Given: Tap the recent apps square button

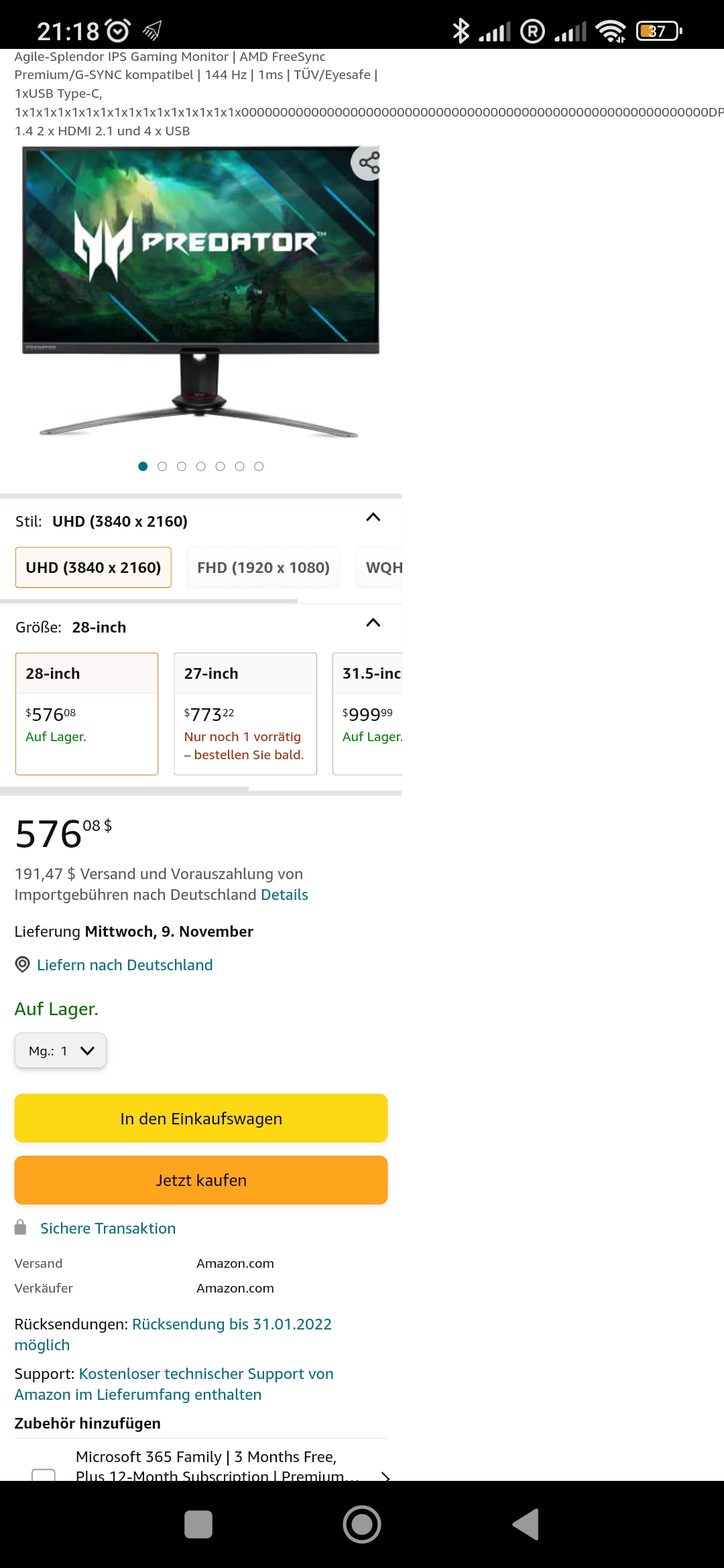Looking at the screenshot, I should (198, 1524).
